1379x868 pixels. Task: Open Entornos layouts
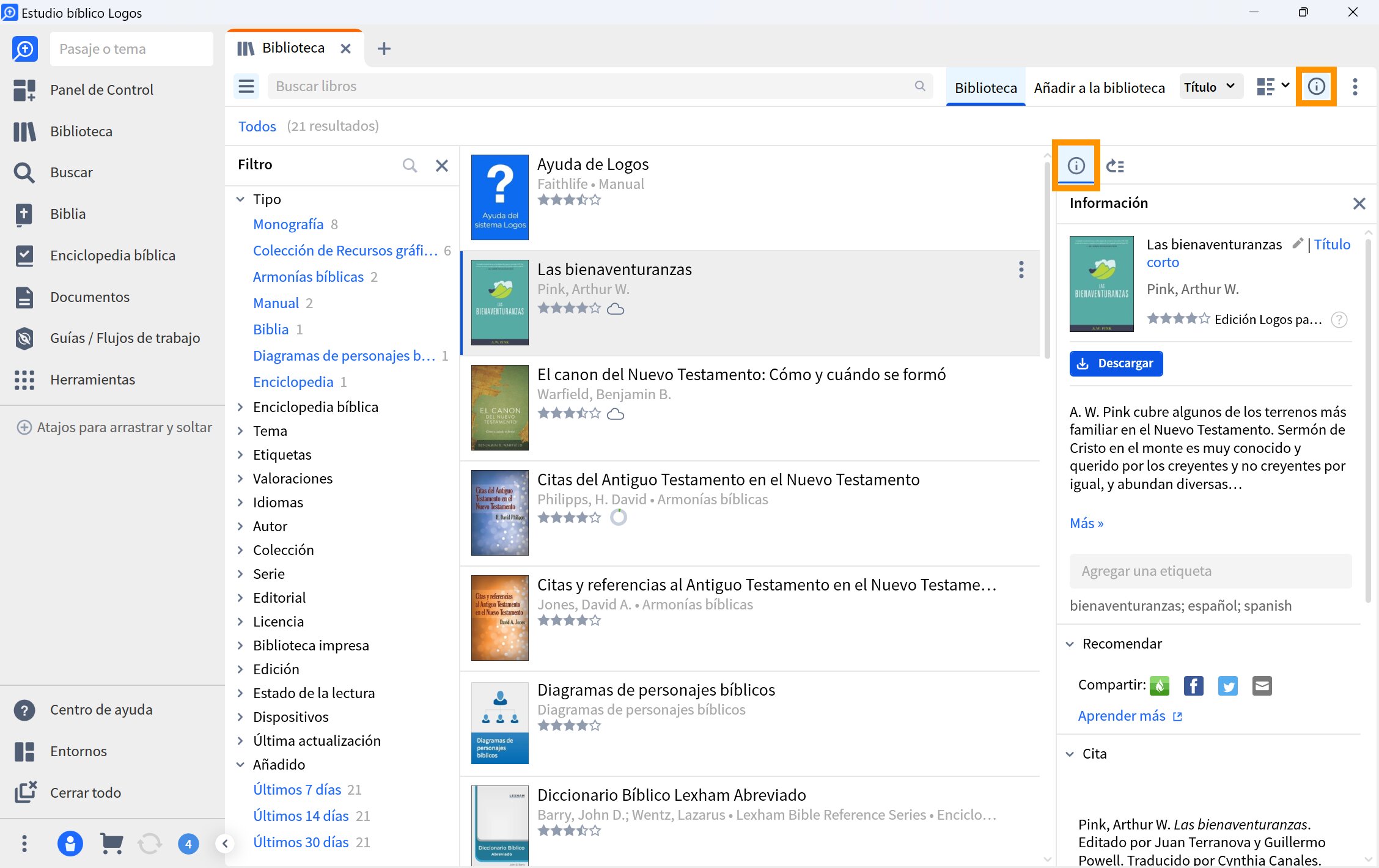pos(78,751)
